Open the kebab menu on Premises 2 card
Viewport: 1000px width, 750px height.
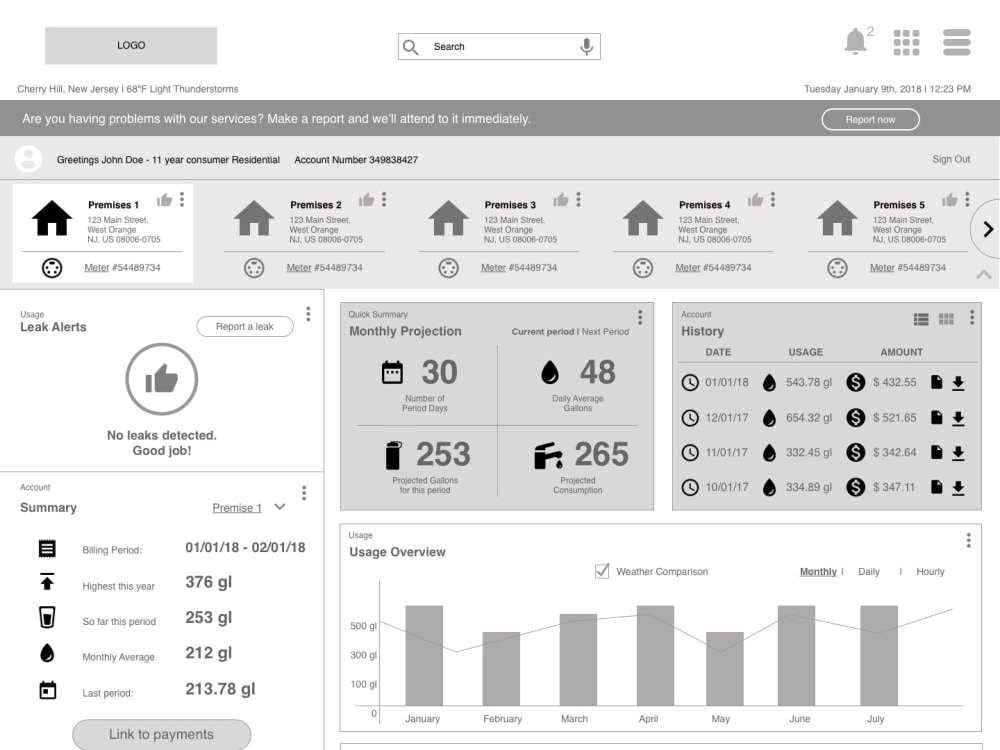(x=384, y=200)
